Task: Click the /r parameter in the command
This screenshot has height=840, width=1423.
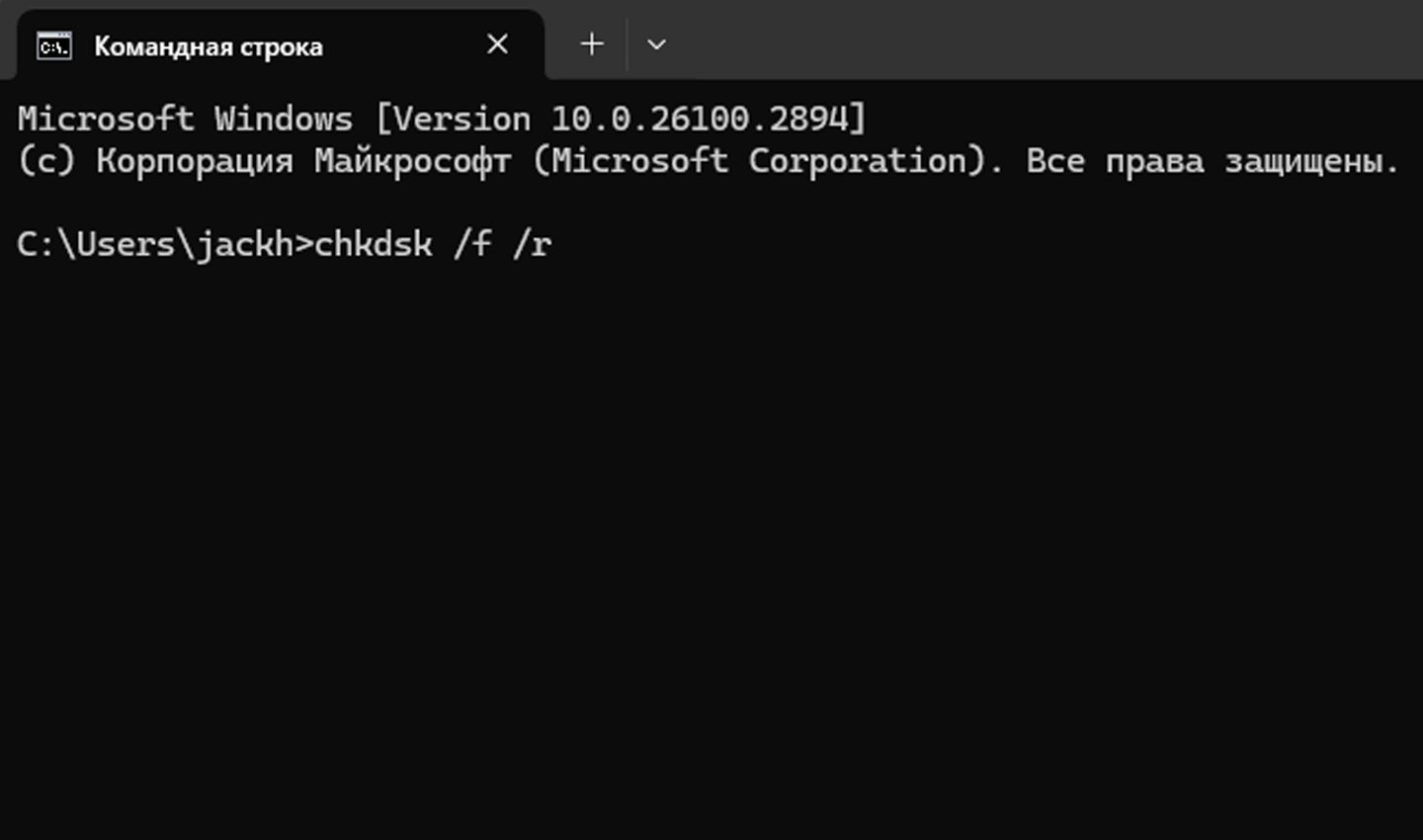Action: point(532,244)
